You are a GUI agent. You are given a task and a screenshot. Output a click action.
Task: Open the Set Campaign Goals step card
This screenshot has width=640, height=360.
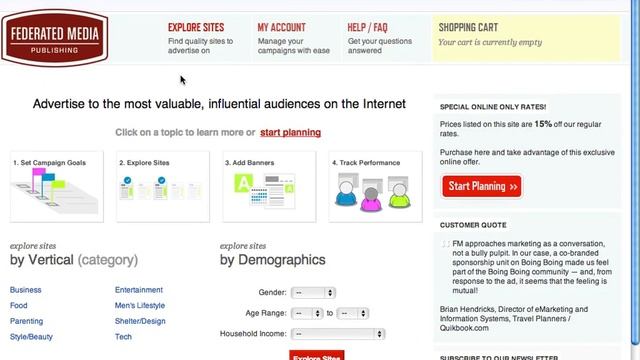click(x=57, y=187)
